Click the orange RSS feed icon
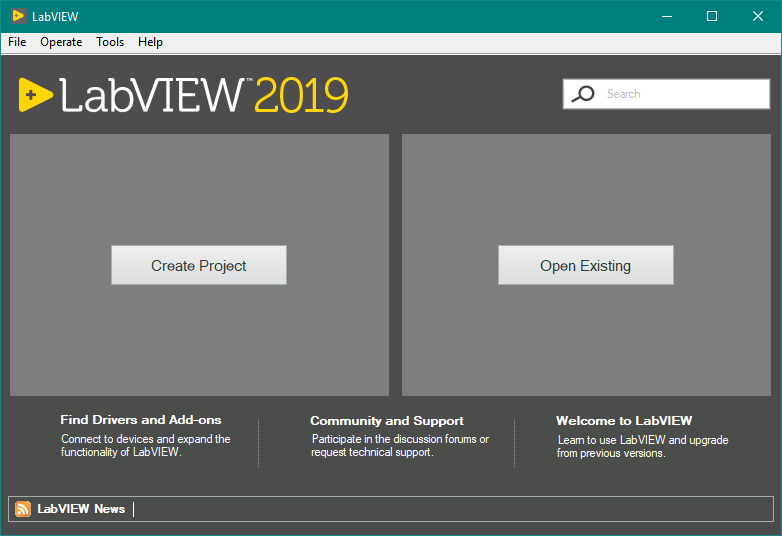 pyautogui.click(x=23, y=509)
